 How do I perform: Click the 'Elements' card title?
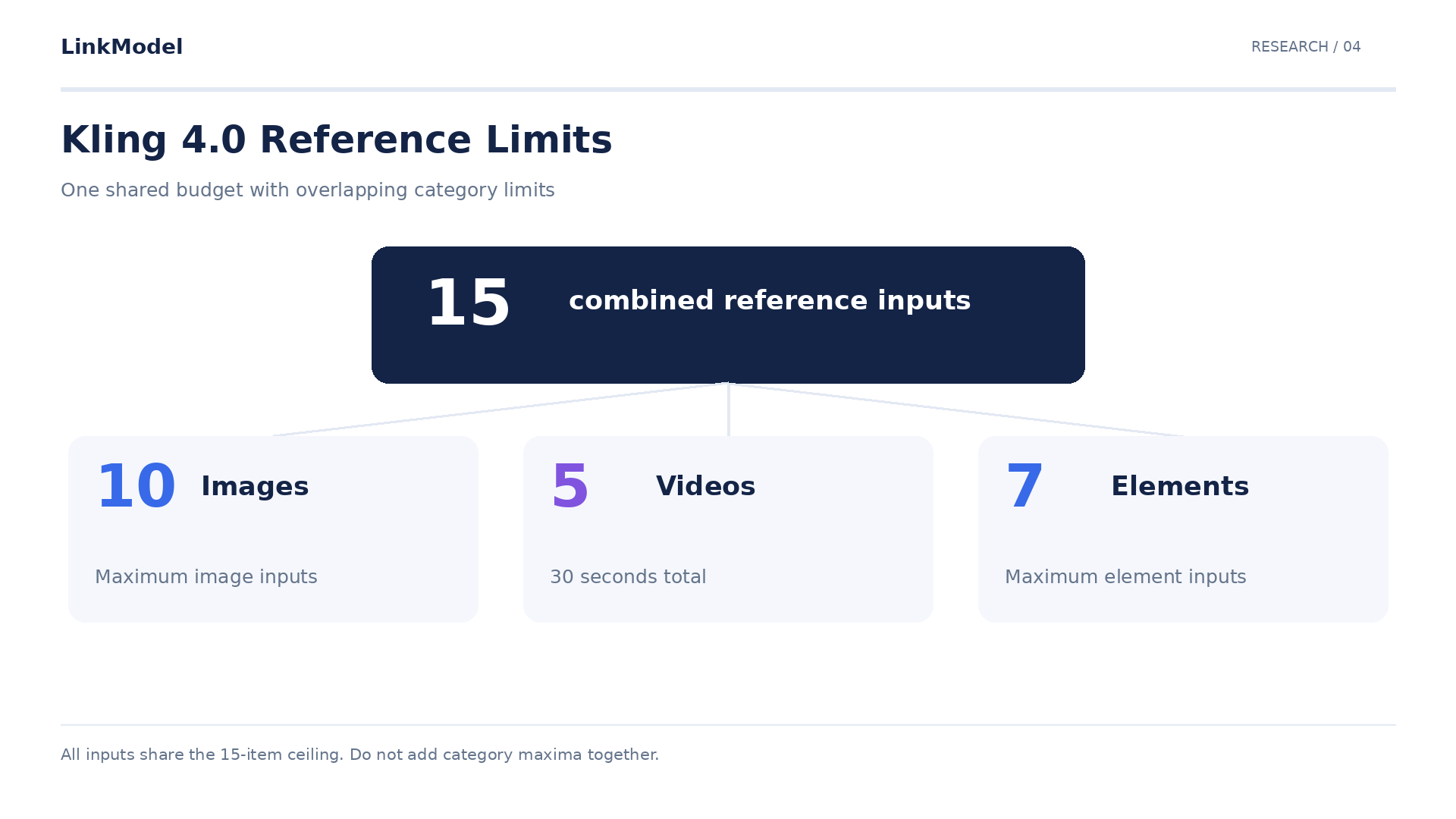click(x=1180, y=487)
